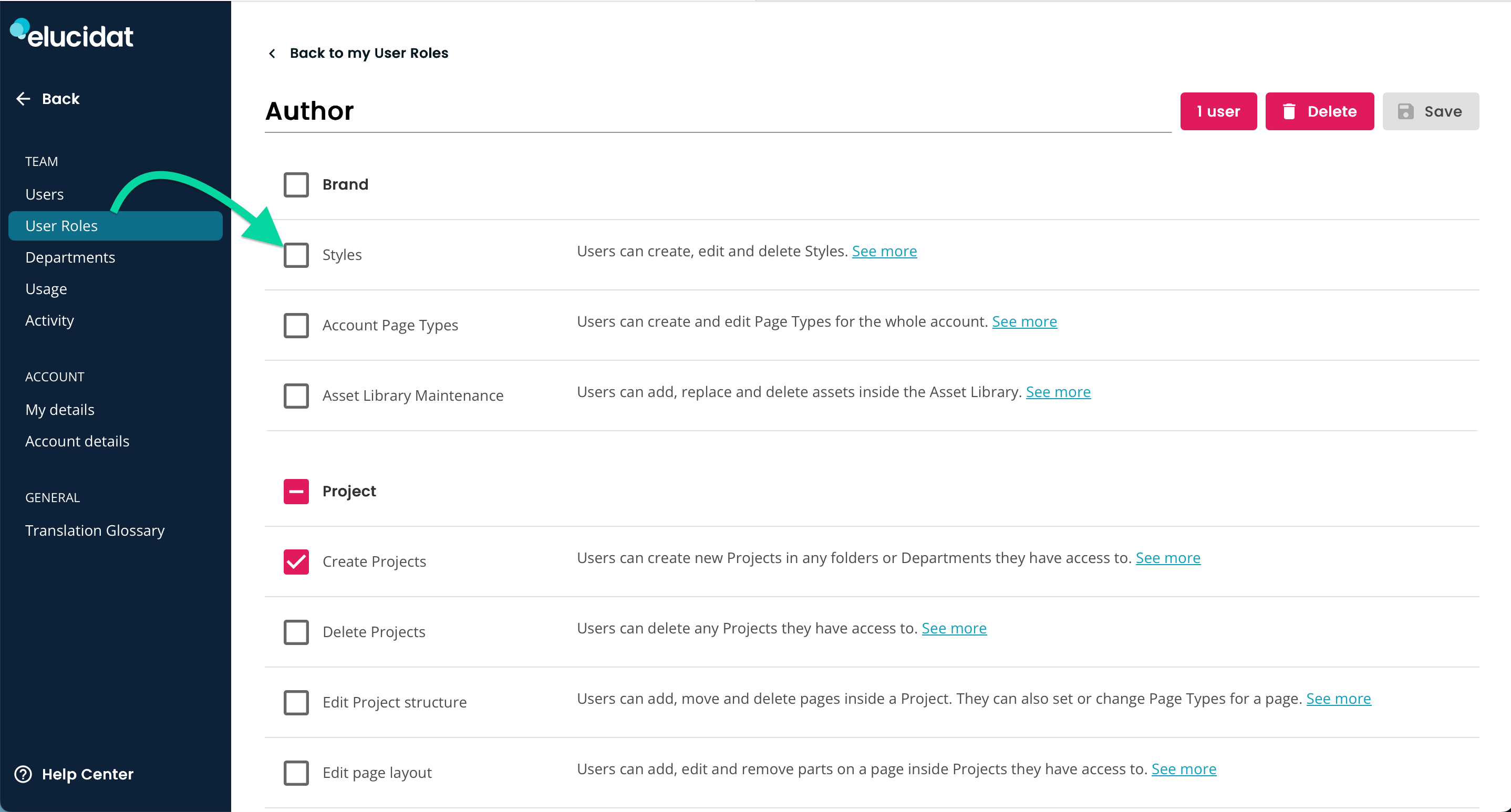1511x812 pixels.
Task: Check the Edit Project structure checkbox
Action: [296, 702]
